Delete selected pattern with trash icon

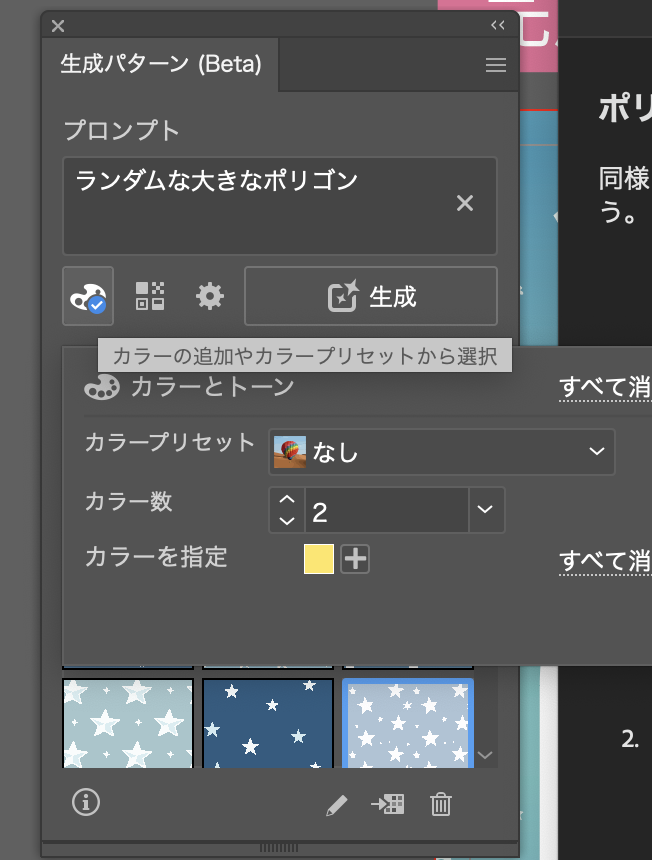coord(440,804)
